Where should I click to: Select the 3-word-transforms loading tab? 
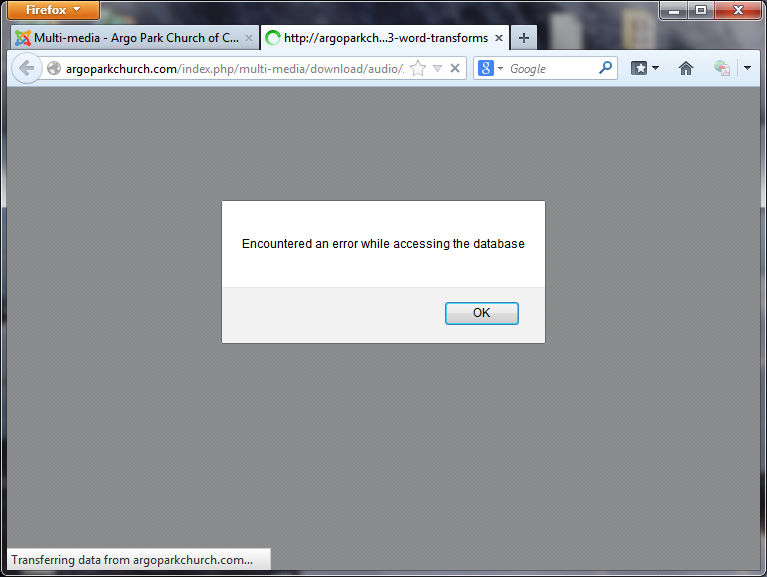tap(385, 38)
